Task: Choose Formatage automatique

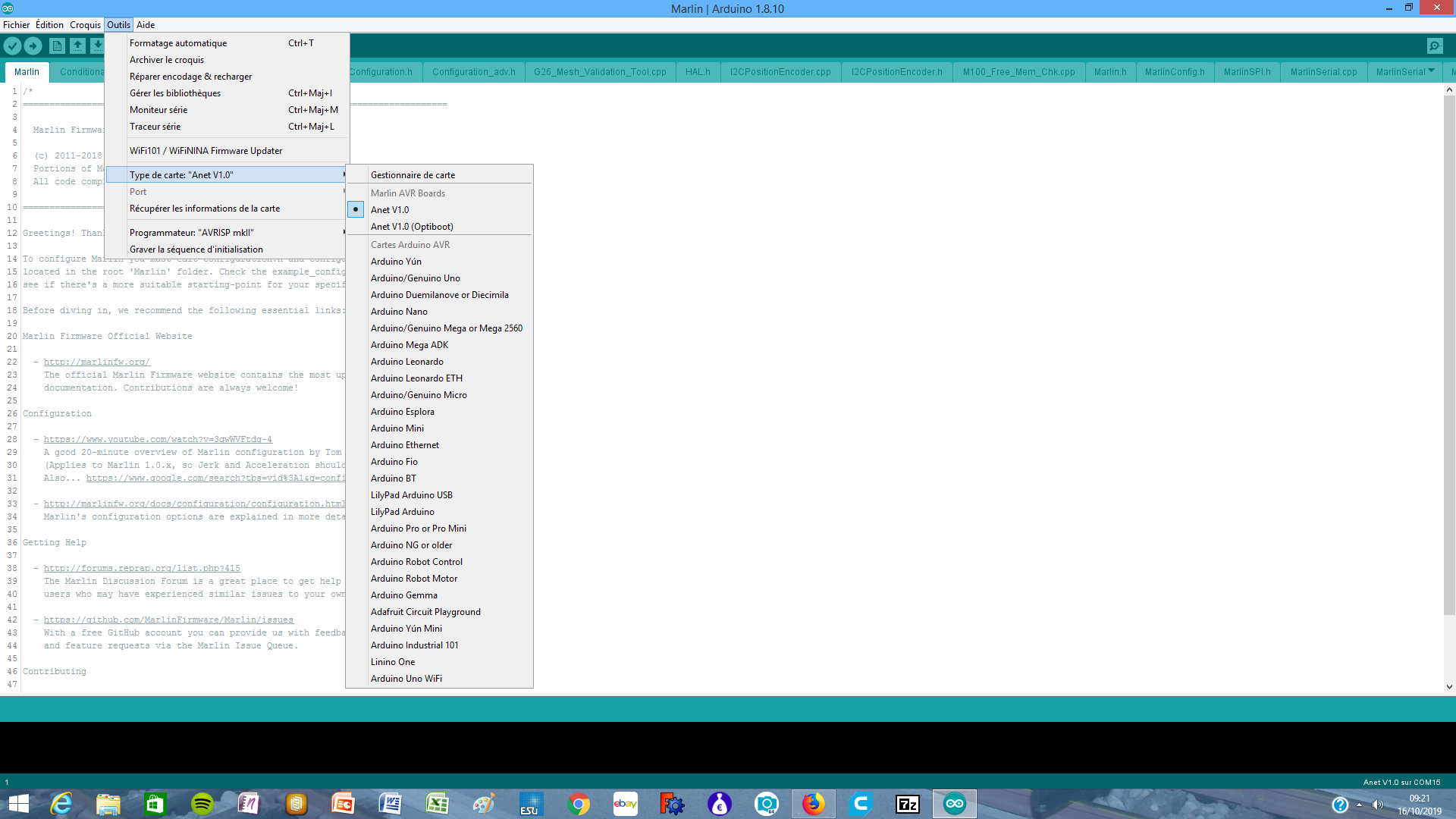Action: [x=227, y=43]
